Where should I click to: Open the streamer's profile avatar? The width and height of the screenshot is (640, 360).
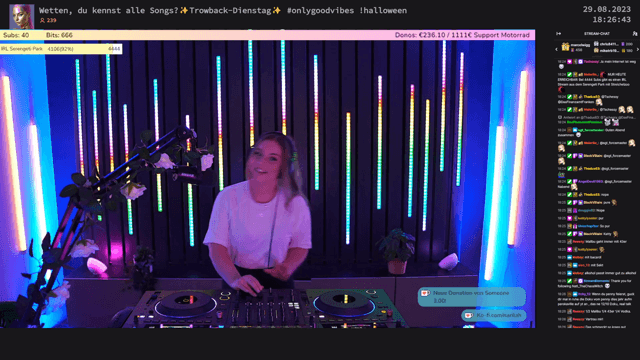point(22,16)
